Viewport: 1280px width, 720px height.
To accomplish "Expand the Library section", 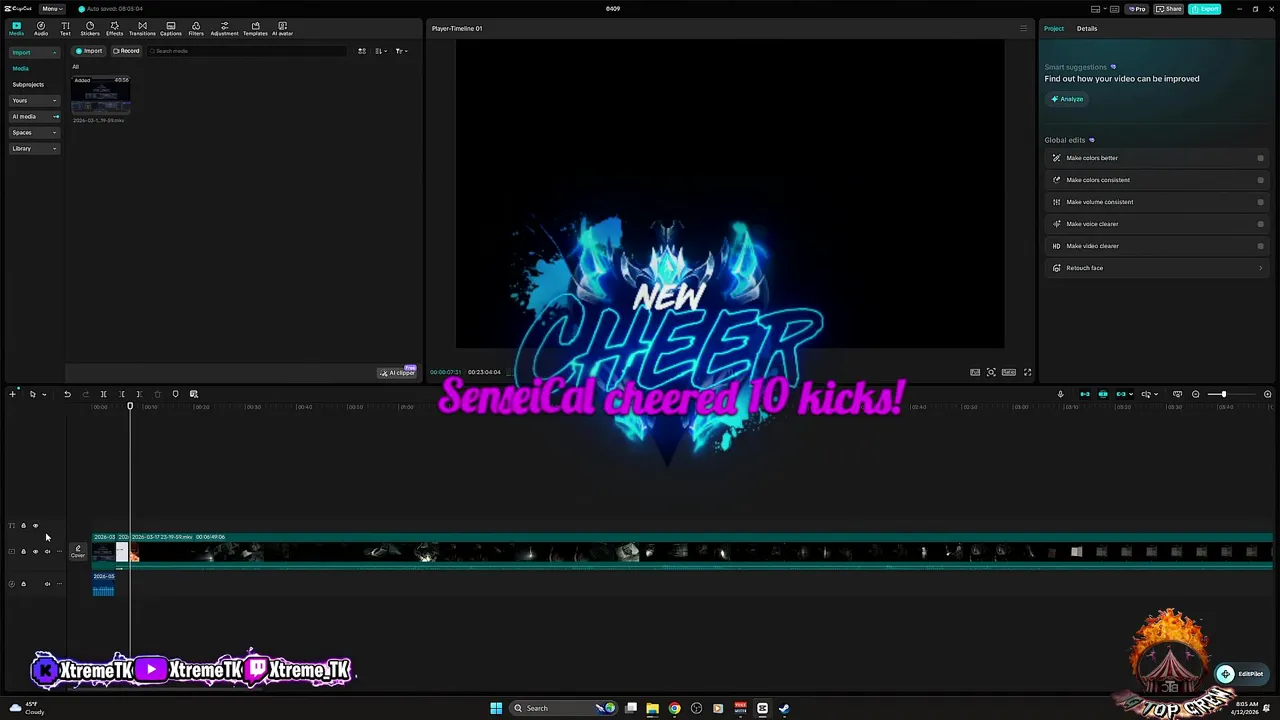I will click(34, 148).
